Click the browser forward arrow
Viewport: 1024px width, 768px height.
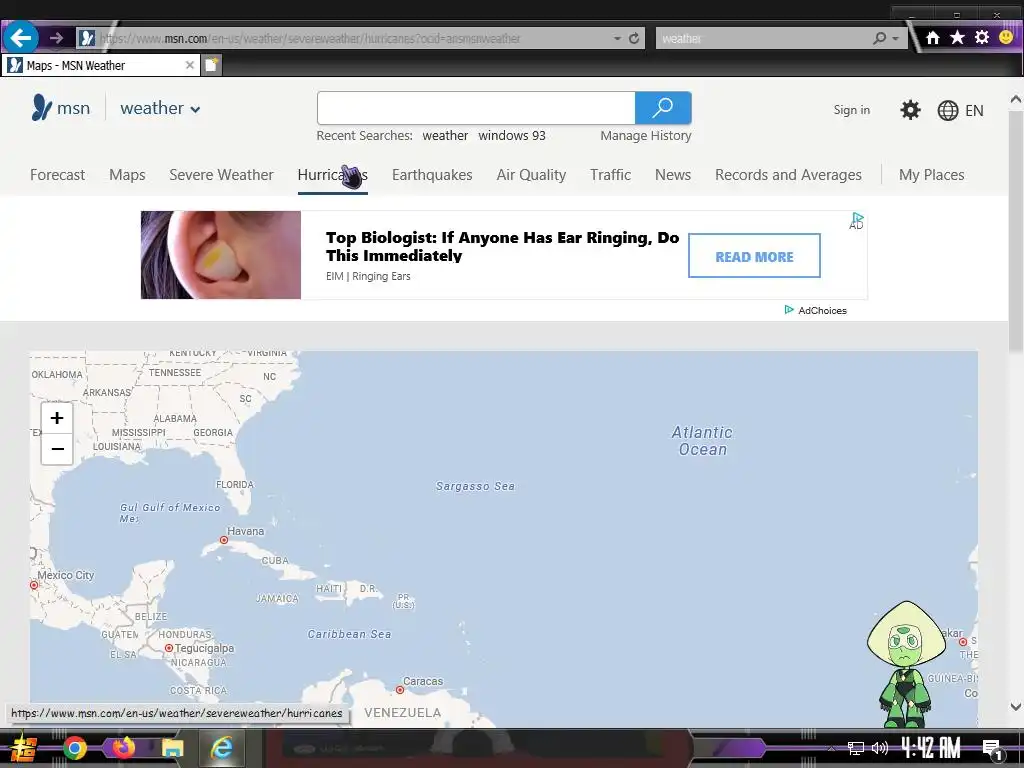tap(57, 39)
